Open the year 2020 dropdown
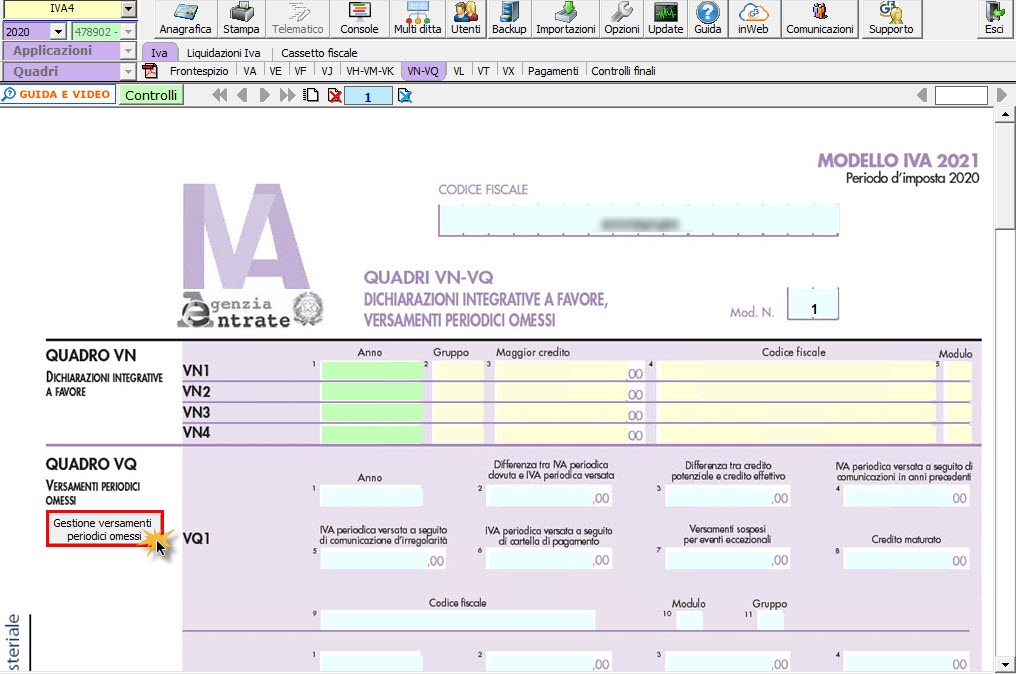This screenshot has height=674, width=1016. (x=58, y=32)
